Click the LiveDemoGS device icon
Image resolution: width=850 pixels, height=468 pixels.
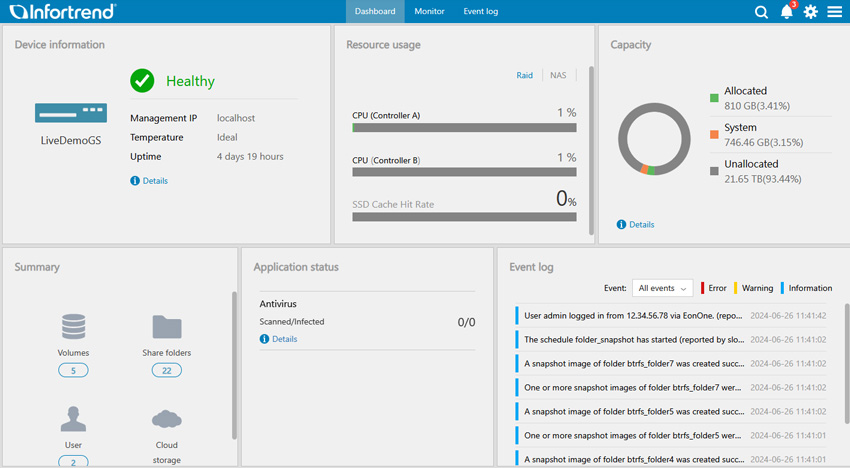(71, 113)
